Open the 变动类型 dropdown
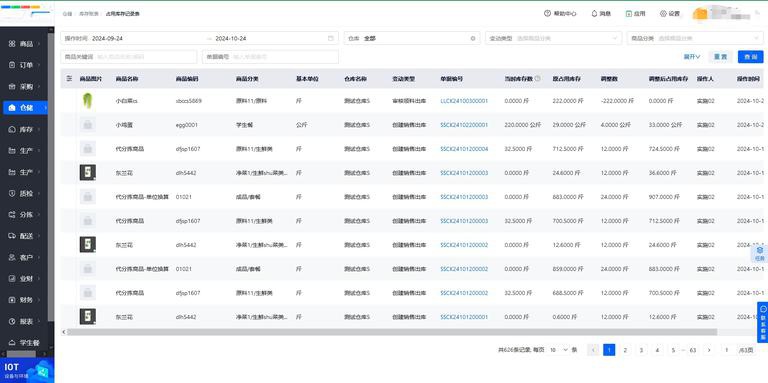The image size is (768, 383). 553,38
